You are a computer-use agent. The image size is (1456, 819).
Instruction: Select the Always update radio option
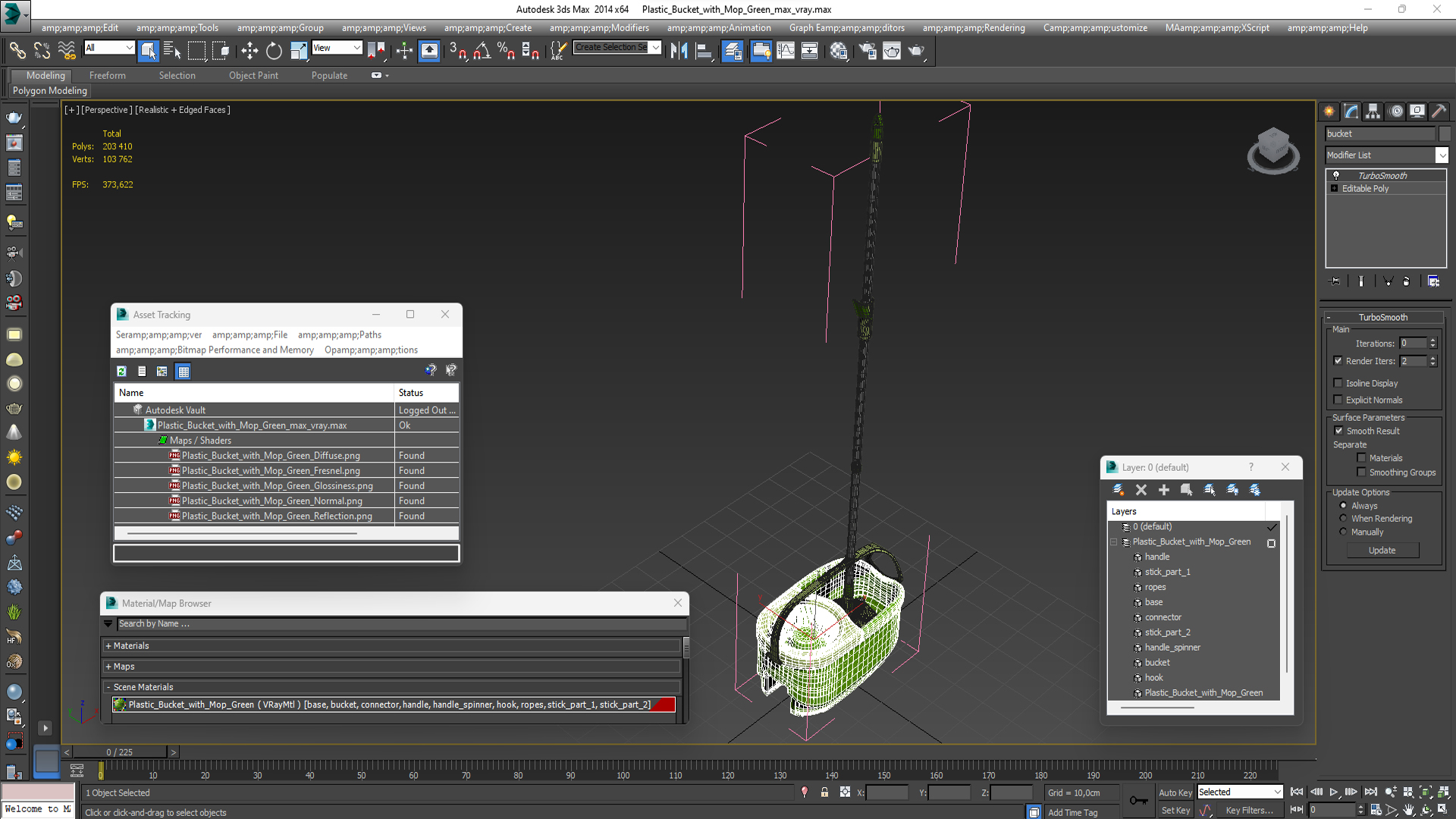(1343, 506)
